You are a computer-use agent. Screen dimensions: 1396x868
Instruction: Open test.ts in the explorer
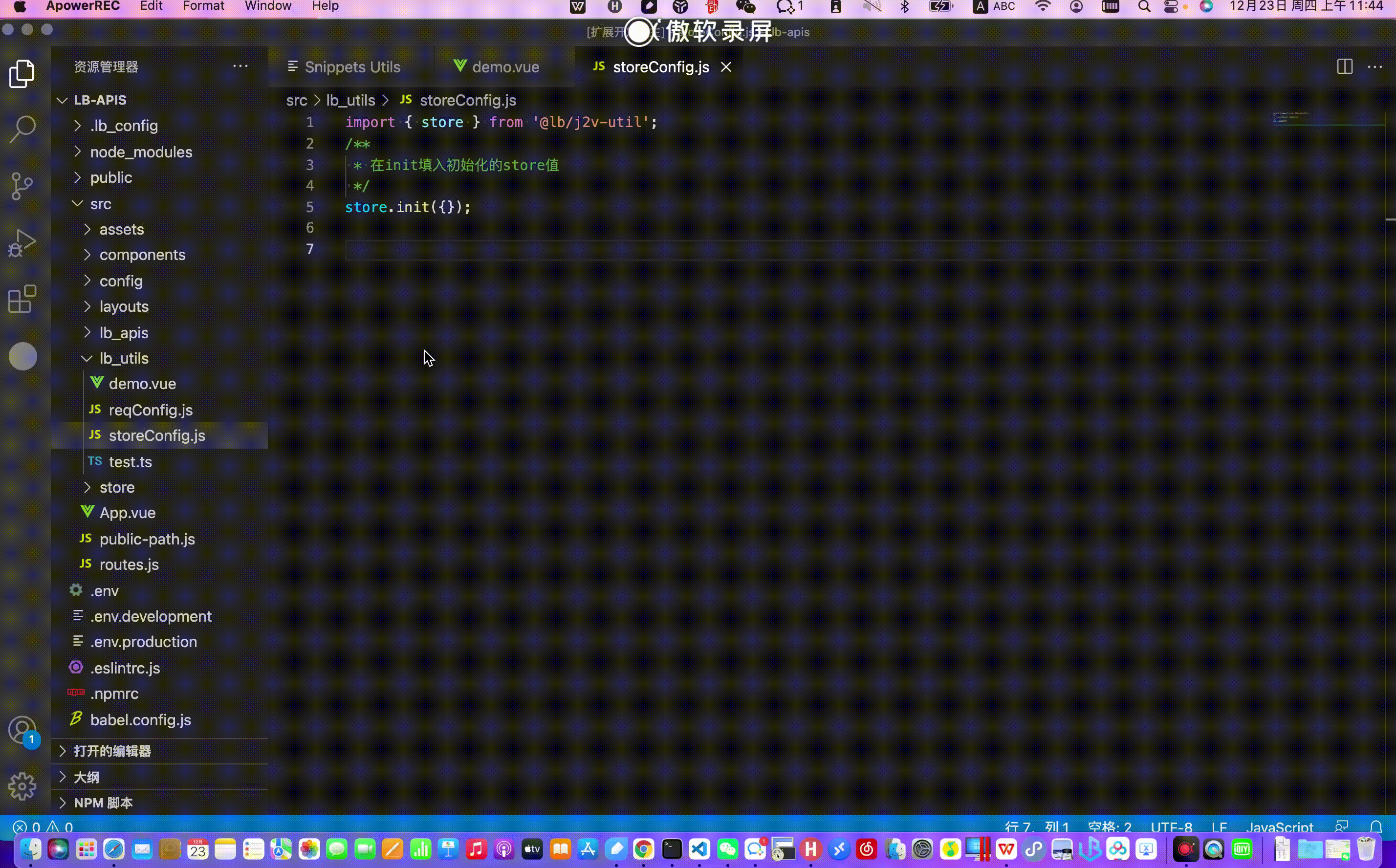tap(131, 461)
